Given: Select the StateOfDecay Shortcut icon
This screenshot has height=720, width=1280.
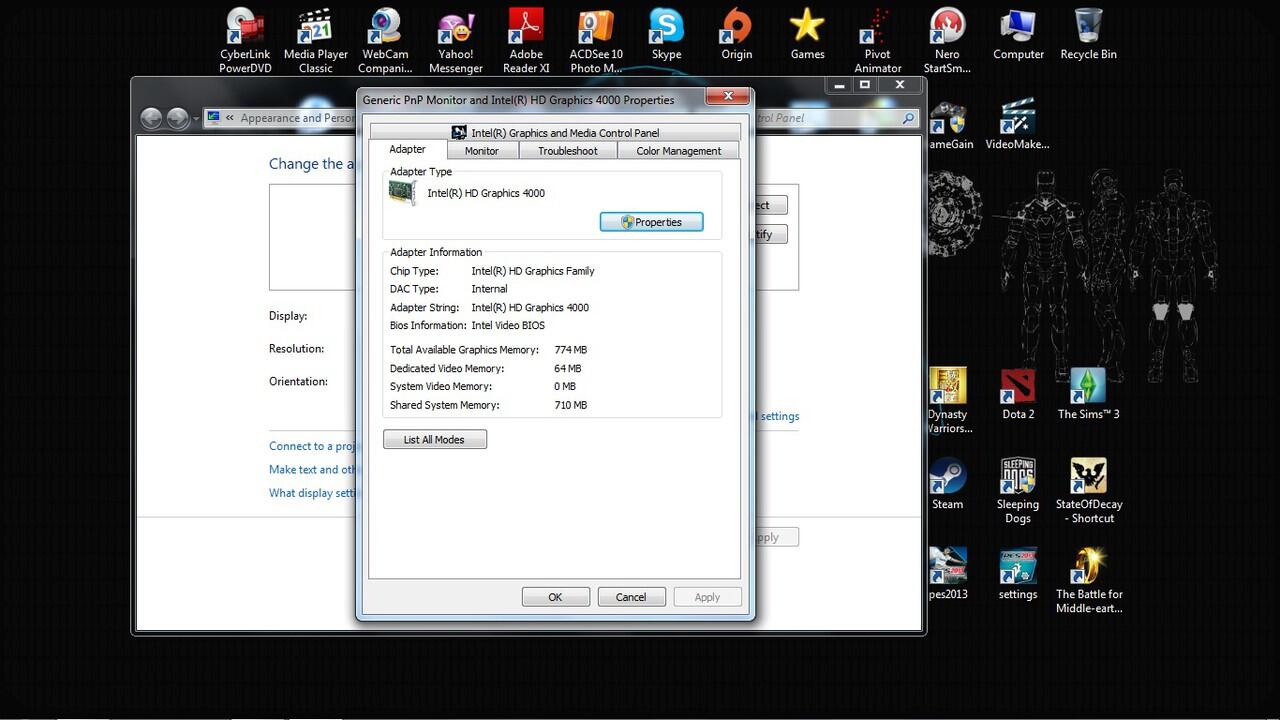Looking at the screenshot, I should point(1088,490).
